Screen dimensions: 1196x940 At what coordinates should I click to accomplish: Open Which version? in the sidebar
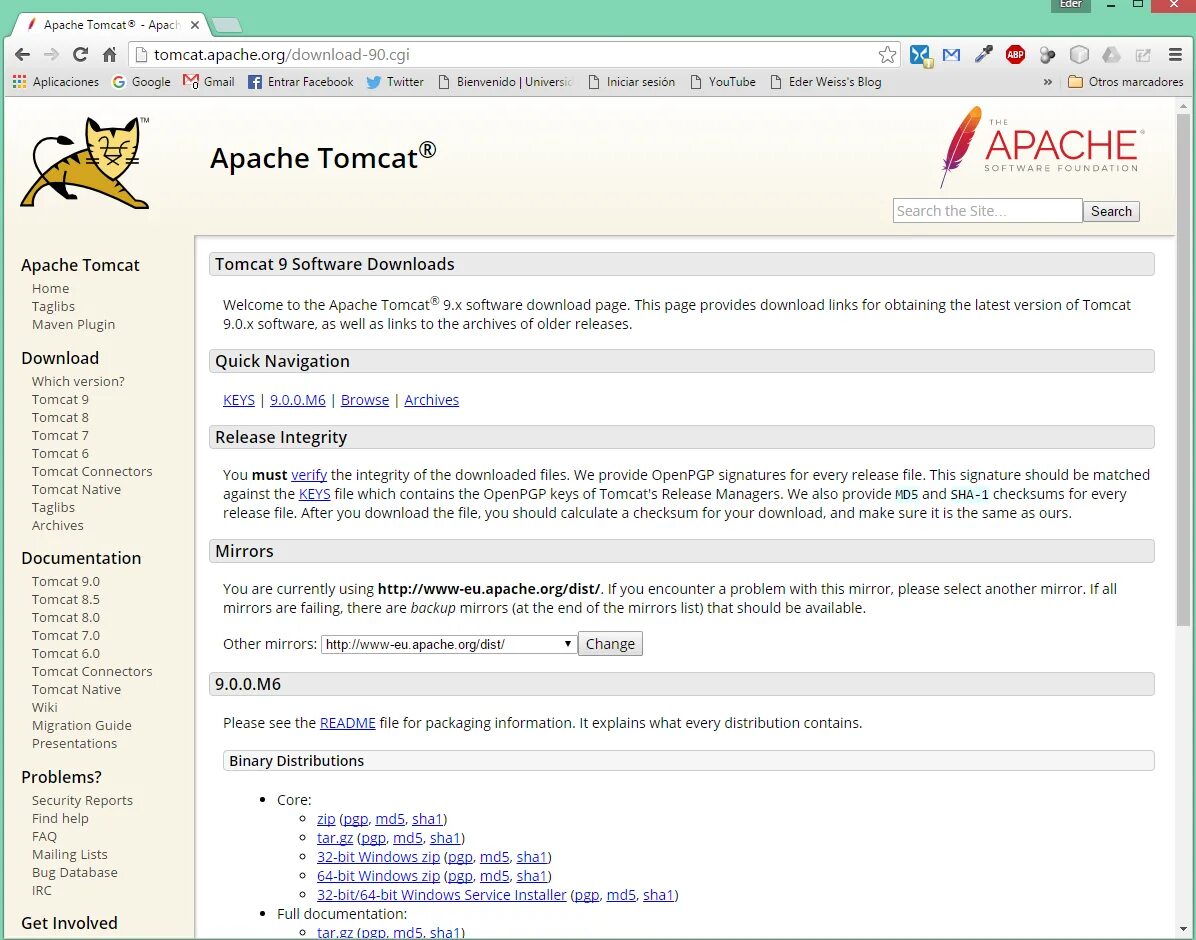78,381
